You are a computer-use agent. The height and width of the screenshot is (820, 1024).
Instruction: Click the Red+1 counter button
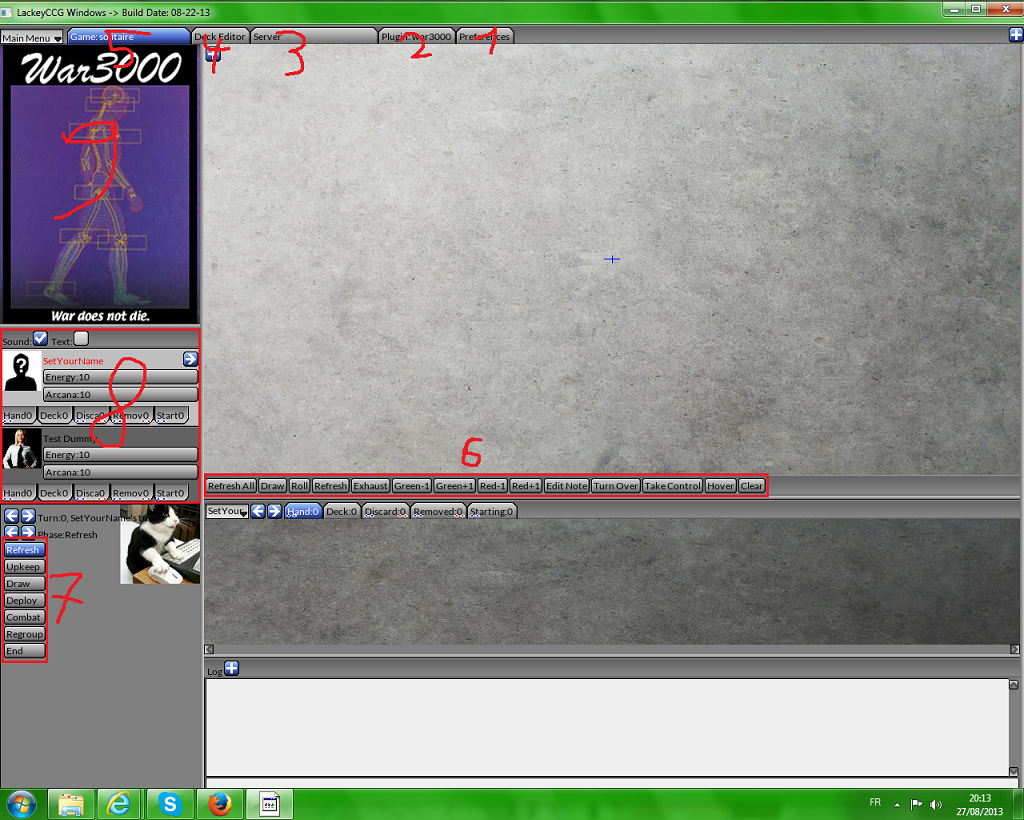[525, 486]
